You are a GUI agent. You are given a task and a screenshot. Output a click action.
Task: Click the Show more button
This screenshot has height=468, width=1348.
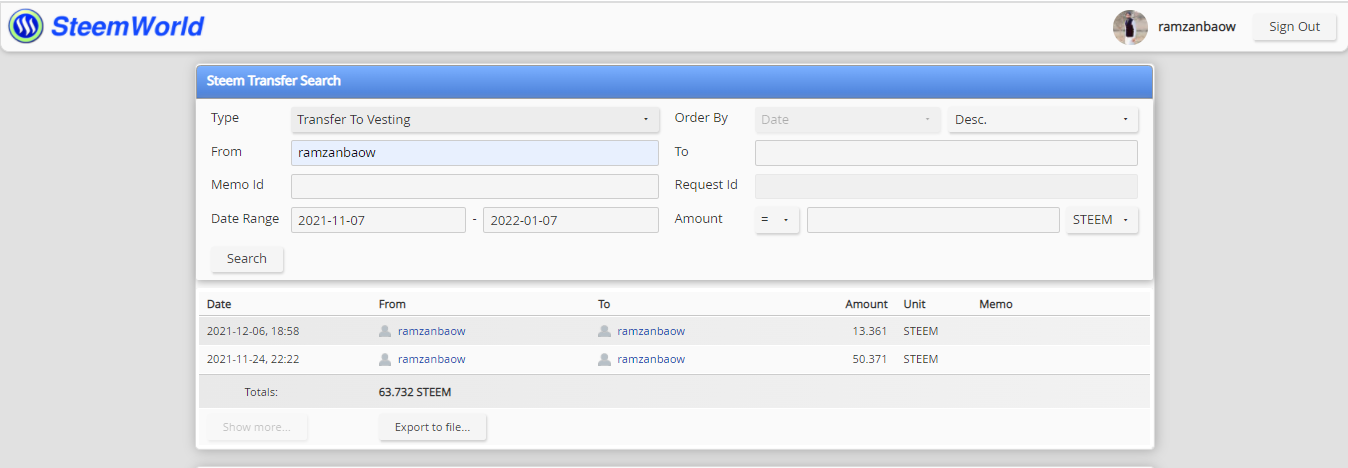(x=257, y=427)
